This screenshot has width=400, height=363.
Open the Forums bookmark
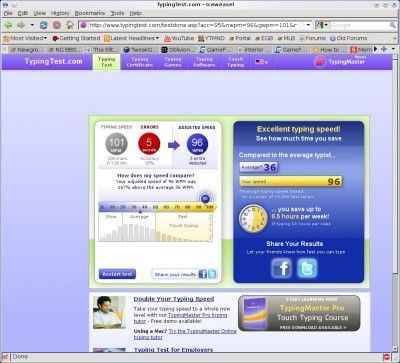click(x=312, y=38)
